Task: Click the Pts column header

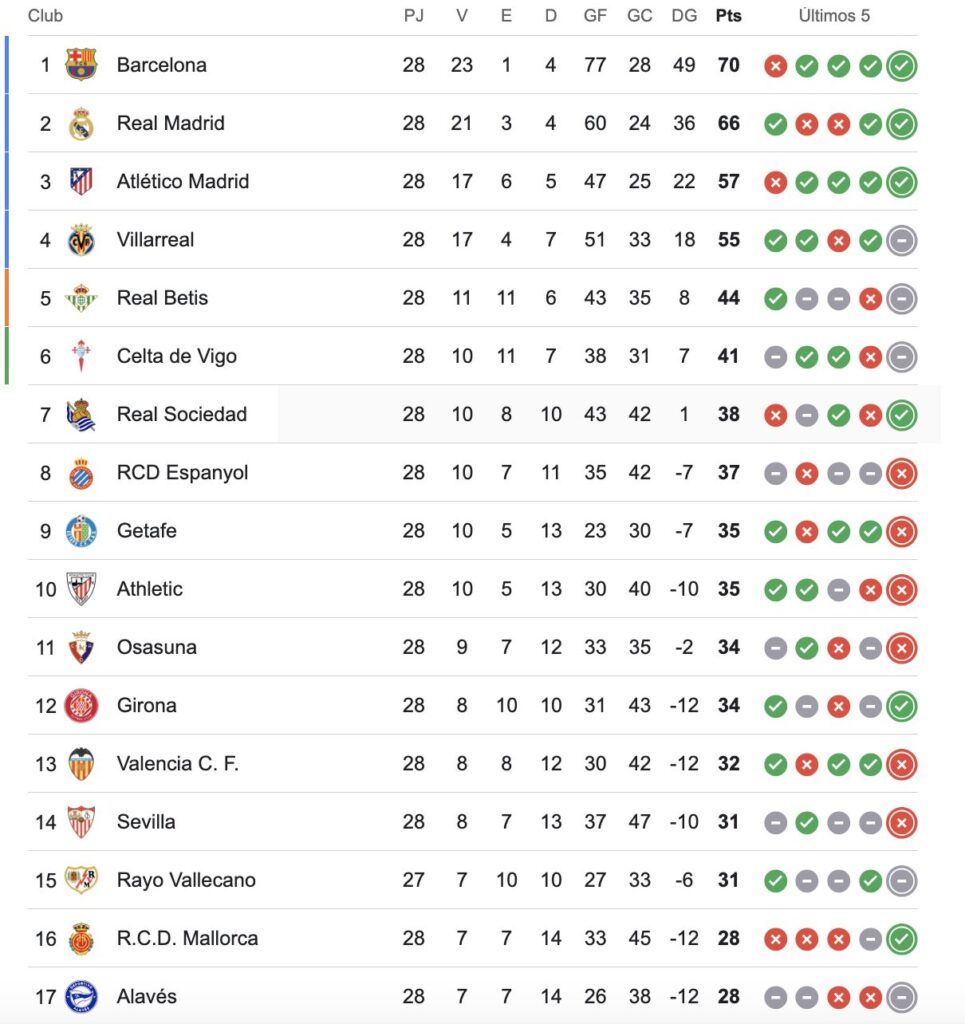Action: pos(728,16)
